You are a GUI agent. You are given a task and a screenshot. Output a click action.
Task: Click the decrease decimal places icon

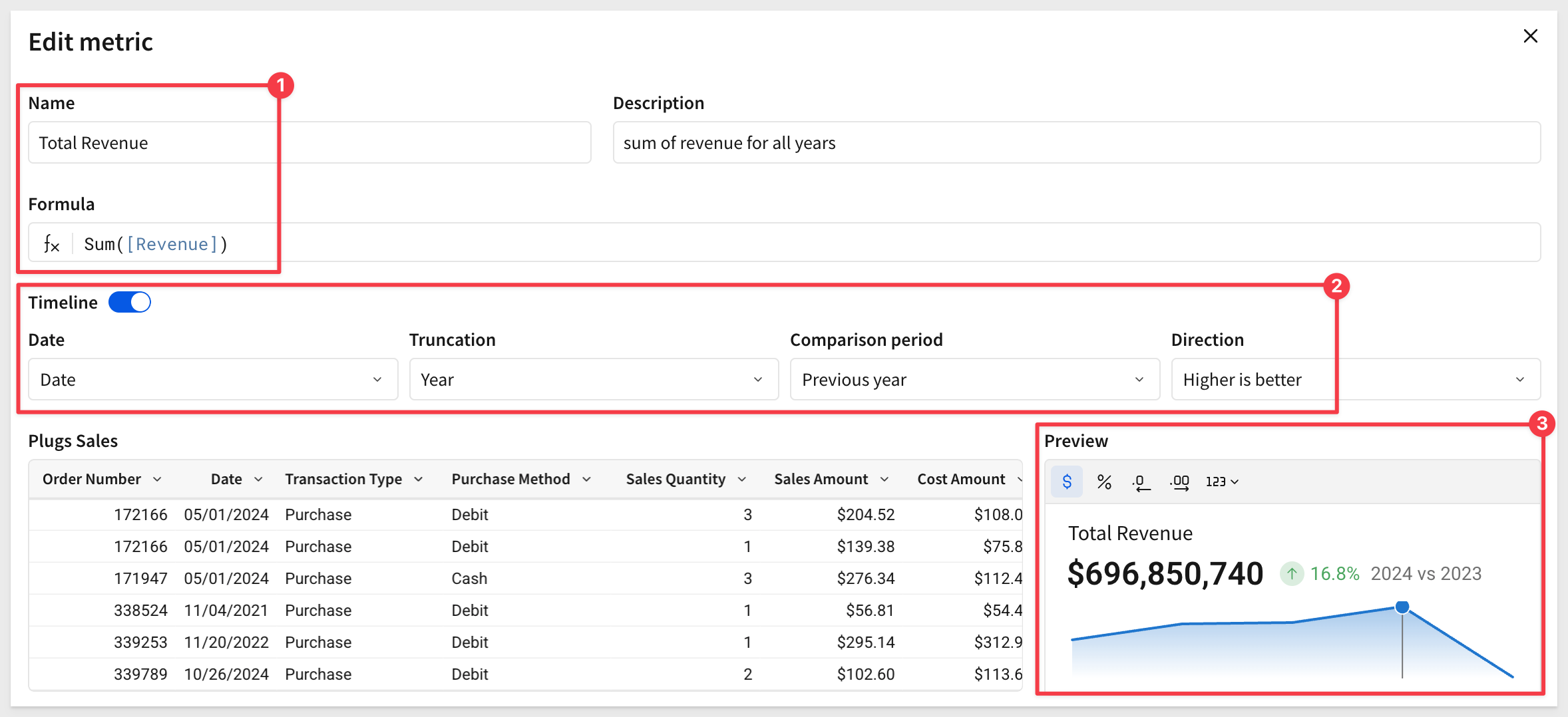tap(1141, 482)
